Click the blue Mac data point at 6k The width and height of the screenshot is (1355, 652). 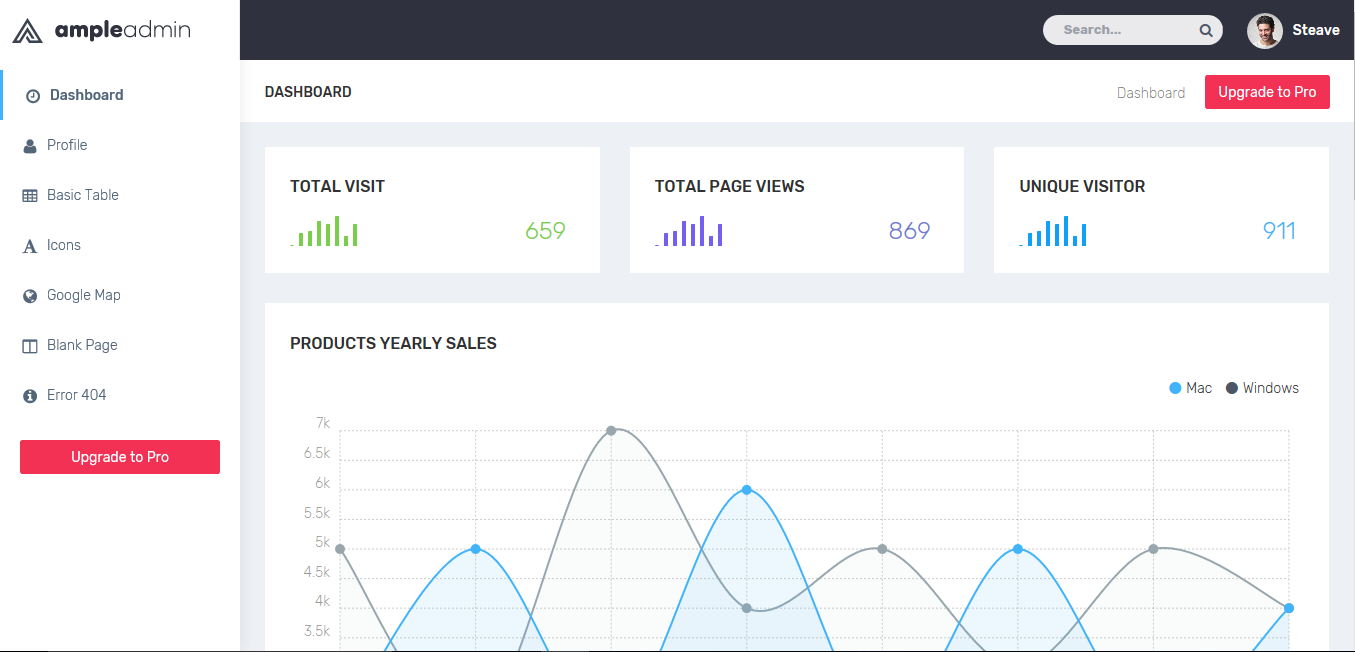[747, 490]
